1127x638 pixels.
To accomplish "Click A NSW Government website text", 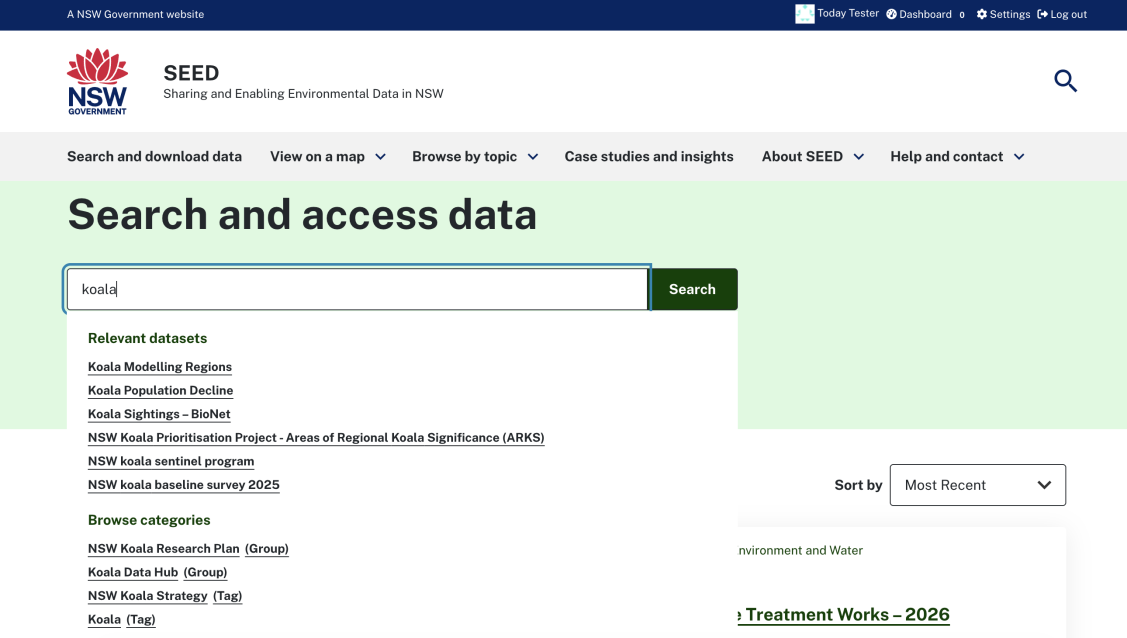I will pyautogui.click(x=135, y=14).
